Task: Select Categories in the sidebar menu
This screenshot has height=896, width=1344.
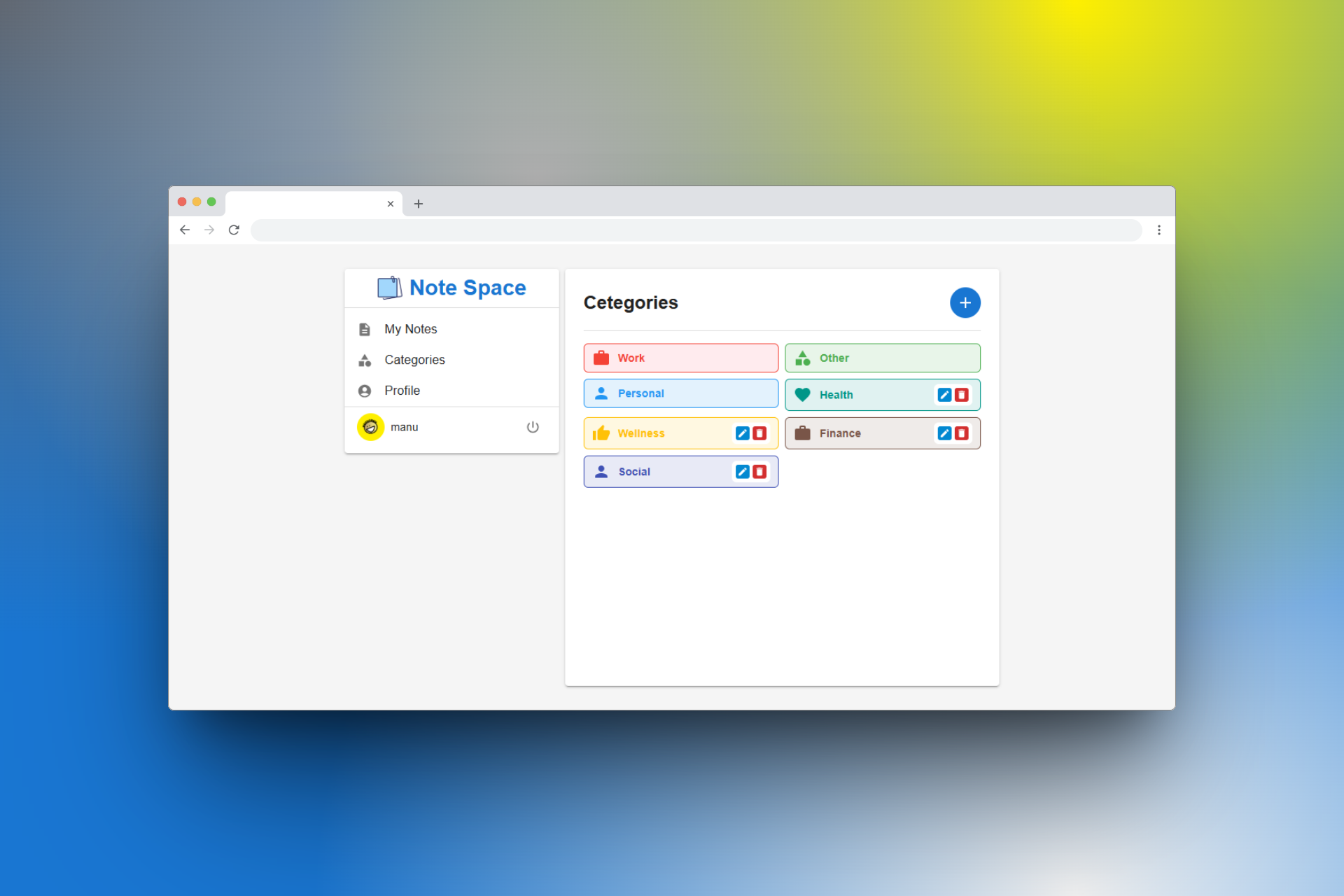Action: (414, 360)
